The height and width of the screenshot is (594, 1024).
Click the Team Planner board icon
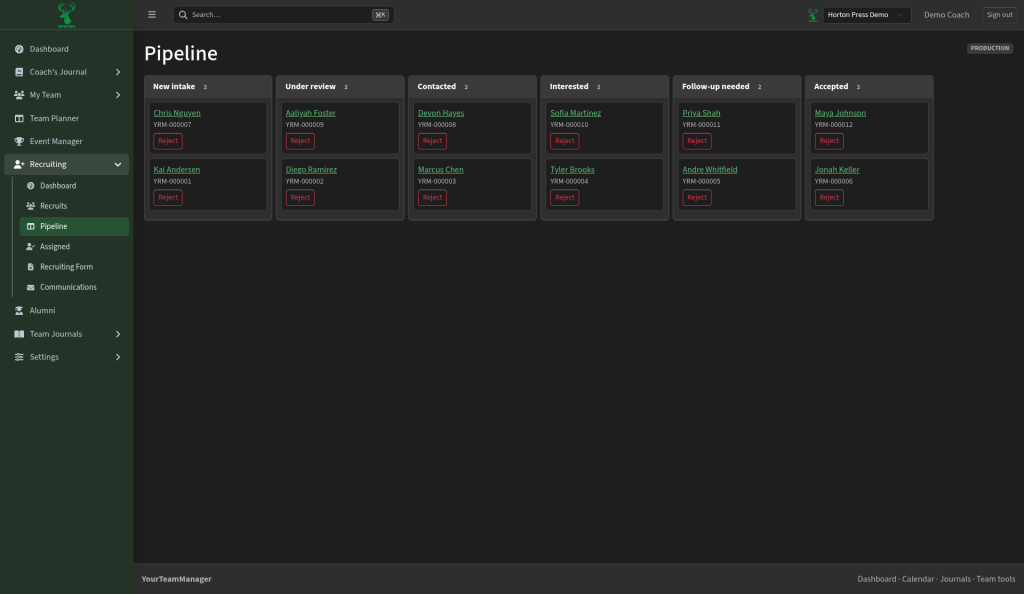pos(19,118)
